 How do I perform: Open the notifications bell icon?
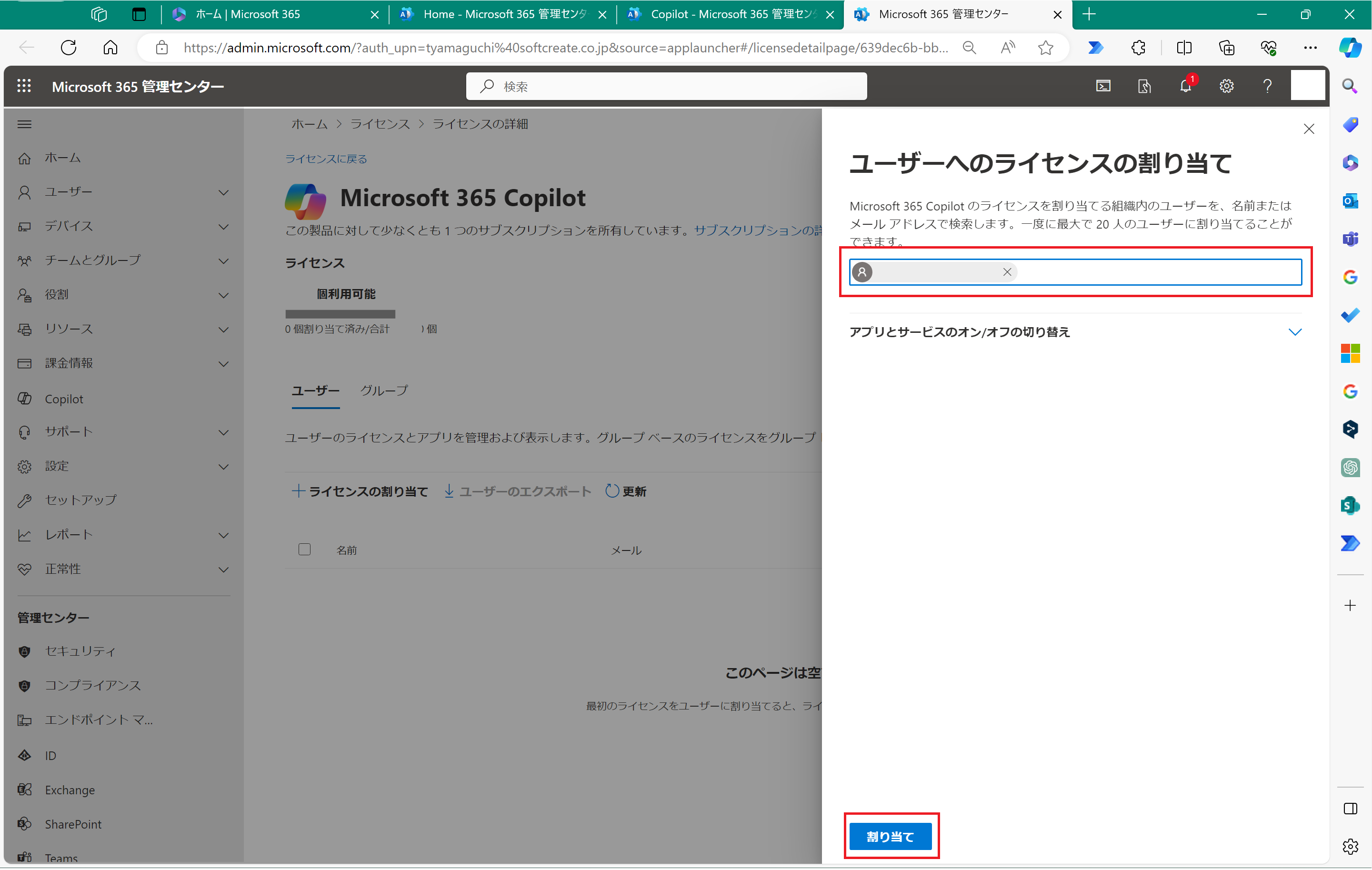(x=1186, y=86)
